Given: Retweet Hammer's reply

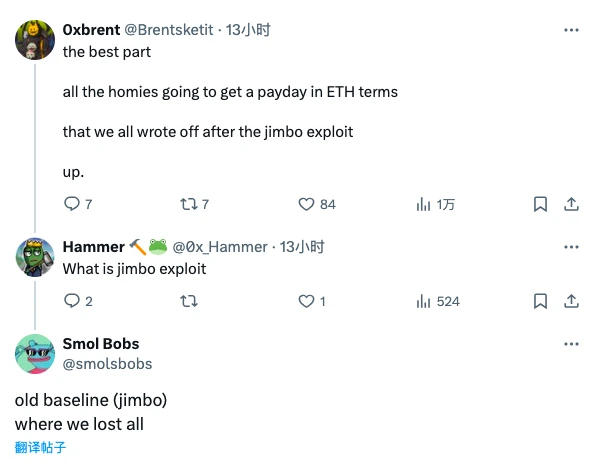Looking at the screenshot, I should (x=188, y=301).
